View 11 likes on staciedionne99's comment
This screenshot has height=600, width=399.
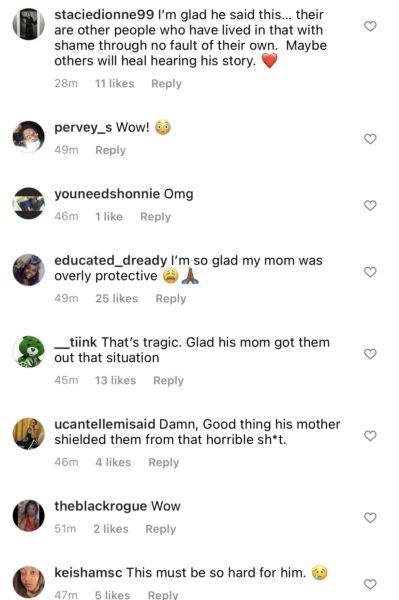(115, 83)
